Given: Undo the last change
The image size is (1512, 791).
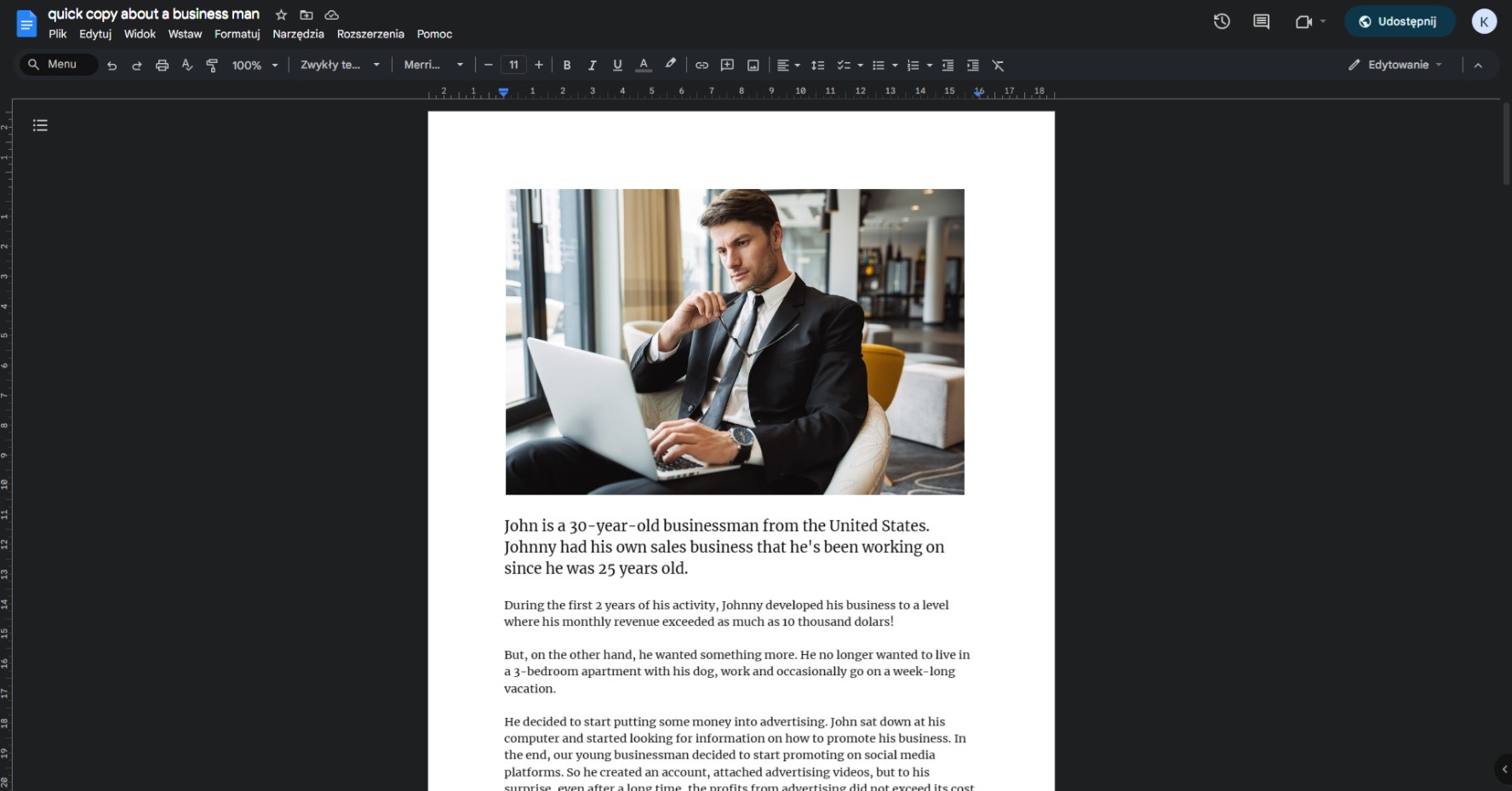Looking at the screenshot, I should [112, 65].
